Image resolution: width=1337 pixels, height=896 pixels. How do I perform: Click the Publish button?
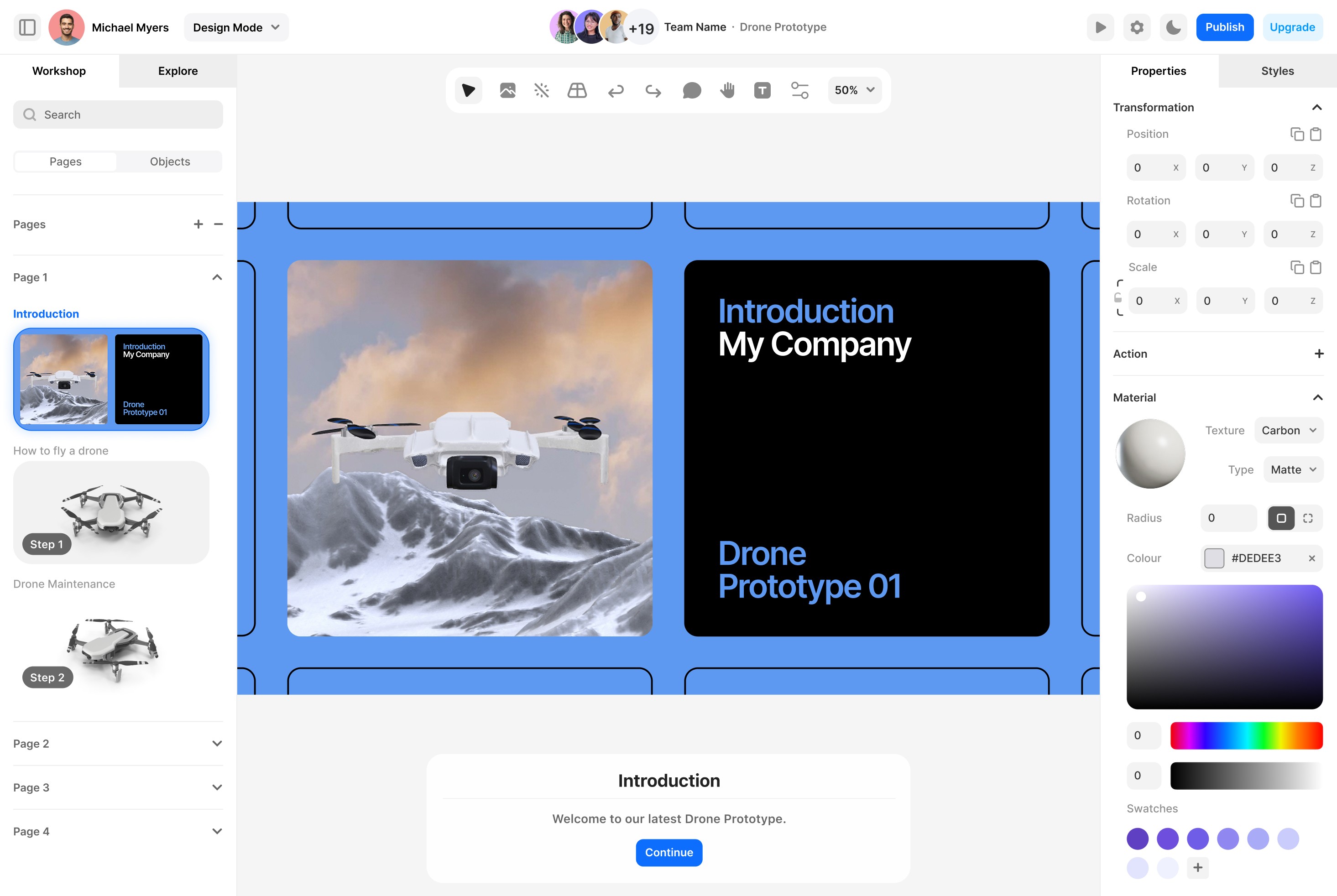pos(1224,27)
